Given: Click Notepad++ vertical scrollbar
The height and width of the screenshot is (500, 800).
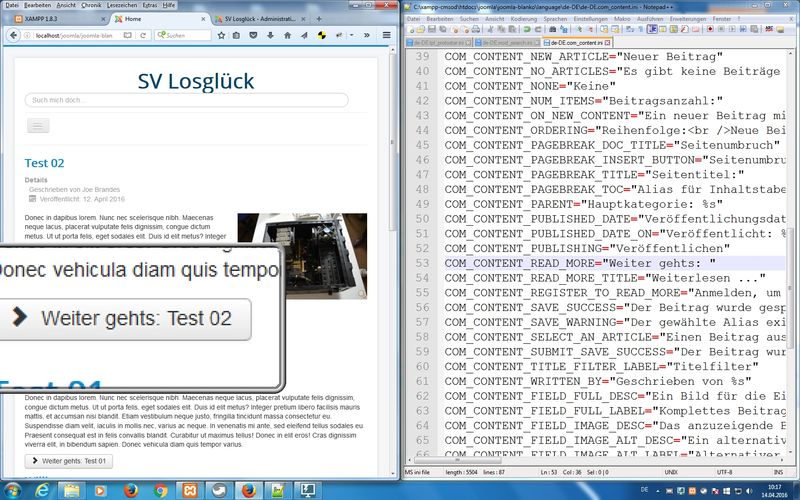Looking at the screenshot, I should click(790, 288).
